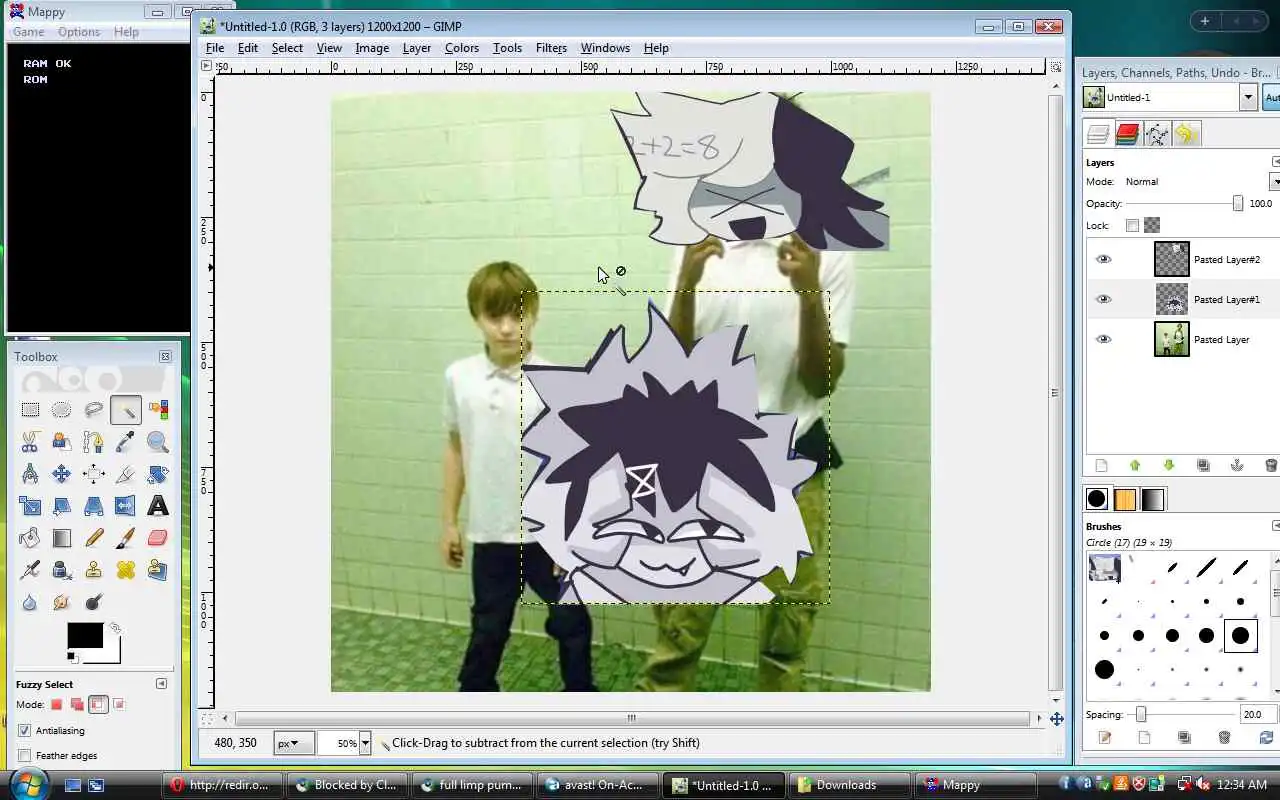
Task: Select the Eraser tool
Action: point(158,538)
